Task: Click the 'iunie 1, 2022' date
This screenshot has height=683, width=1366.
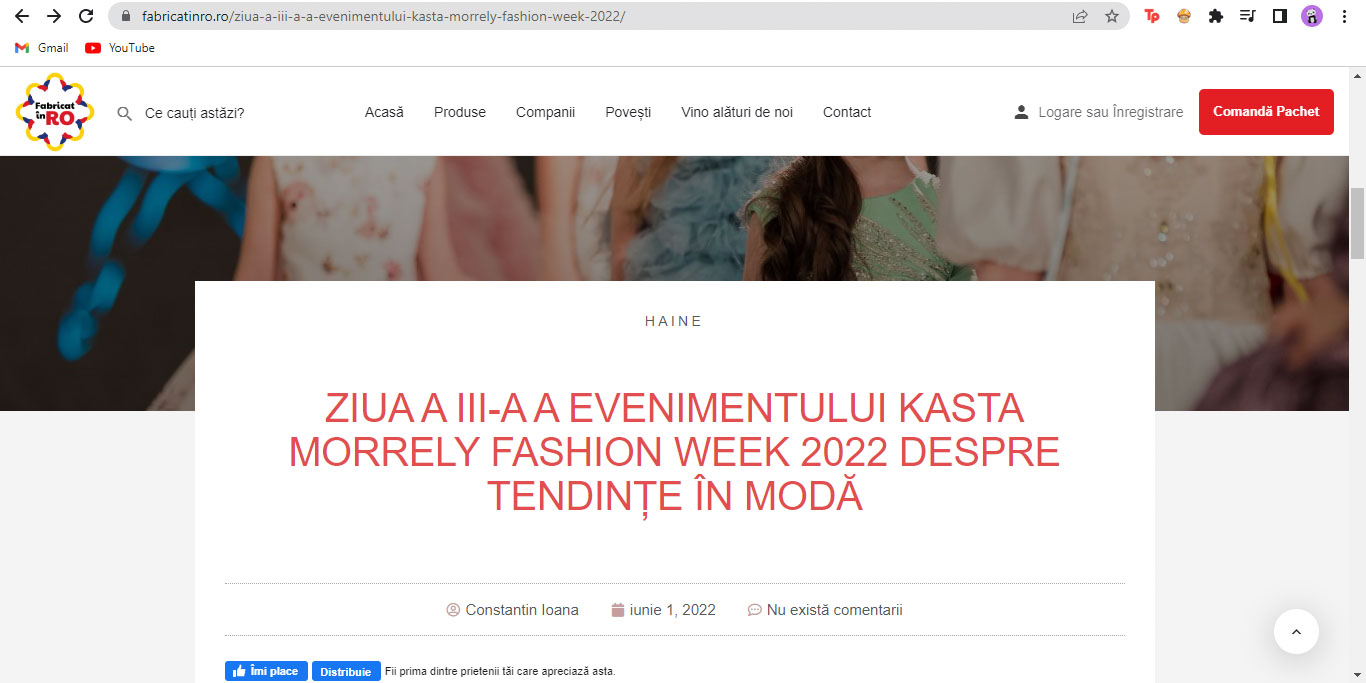Action: (673, 610)
